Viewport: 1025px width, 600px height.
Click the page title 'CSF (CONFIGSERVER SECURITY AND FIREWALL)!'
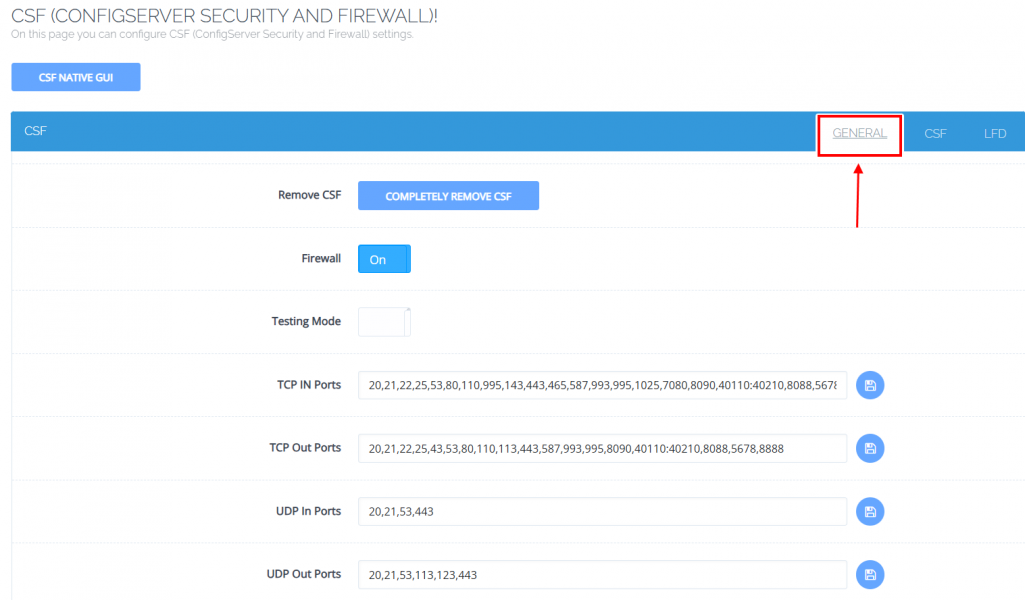pyautogui.click(x=224, y=16)
